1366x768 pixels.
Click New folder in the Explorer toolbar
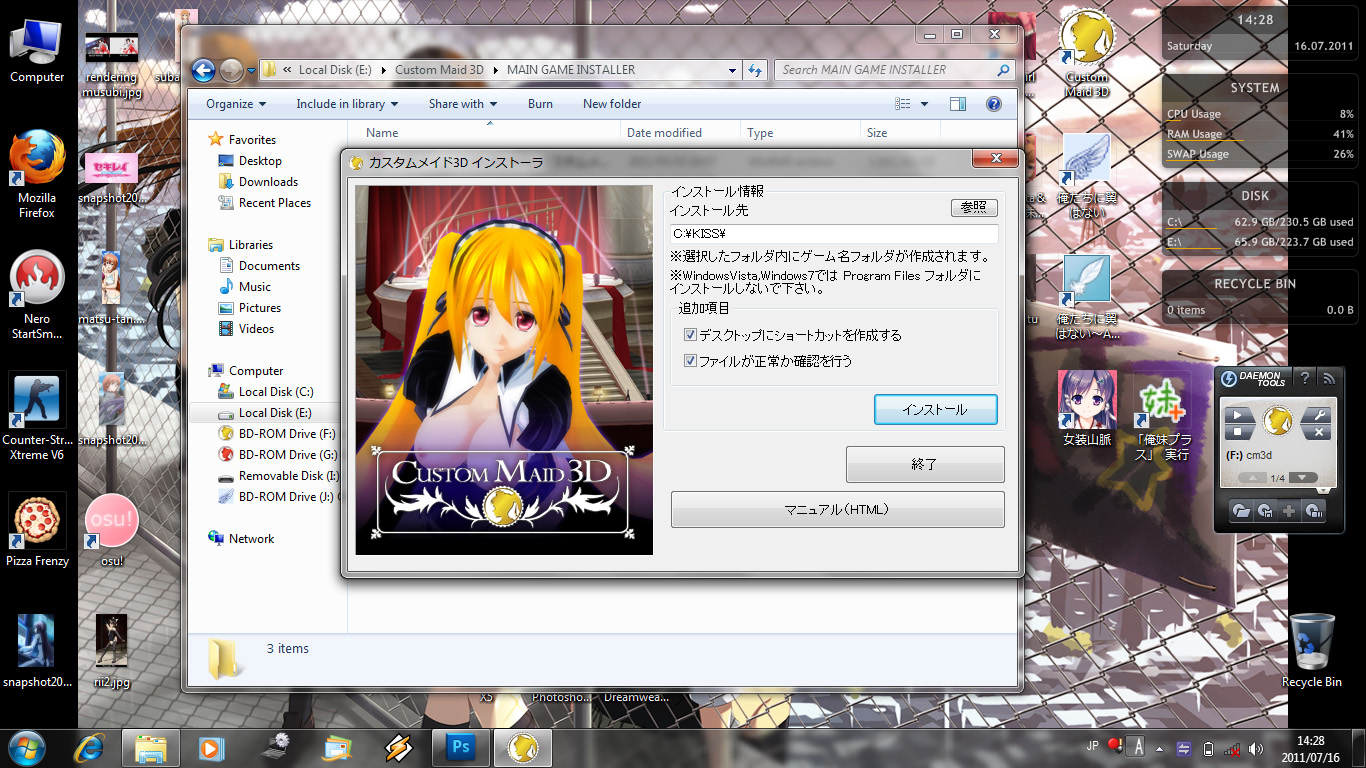coord(612,104)
